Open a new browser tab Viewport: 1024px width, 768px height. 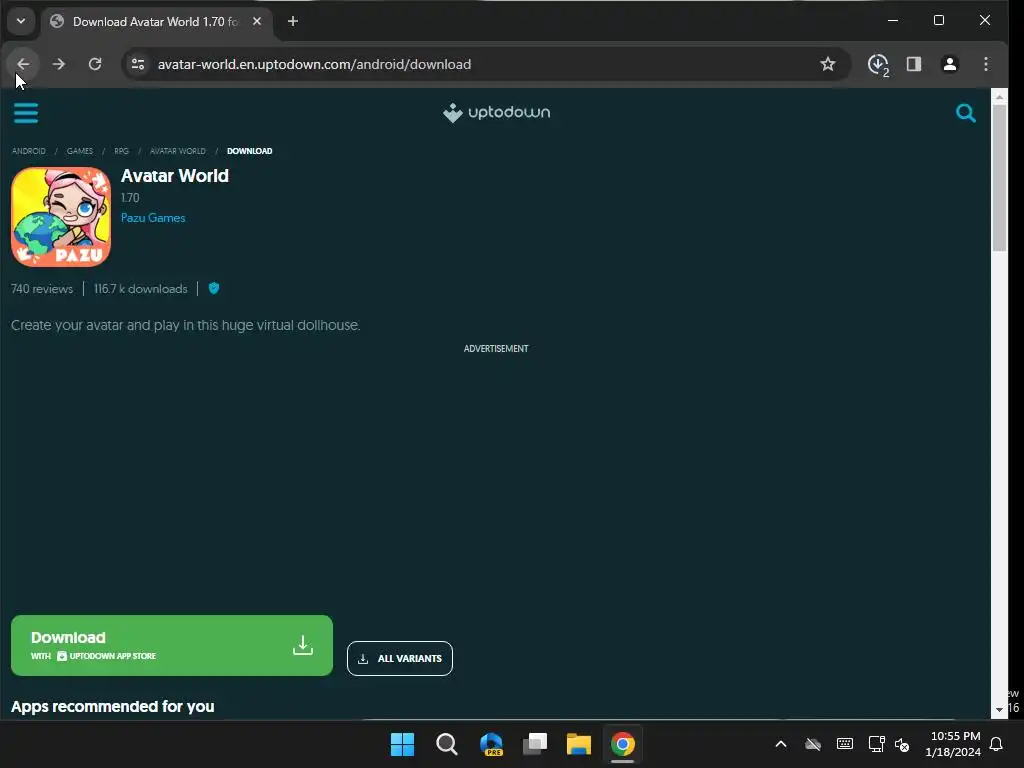pyautogui.click(x=293, y=22)
